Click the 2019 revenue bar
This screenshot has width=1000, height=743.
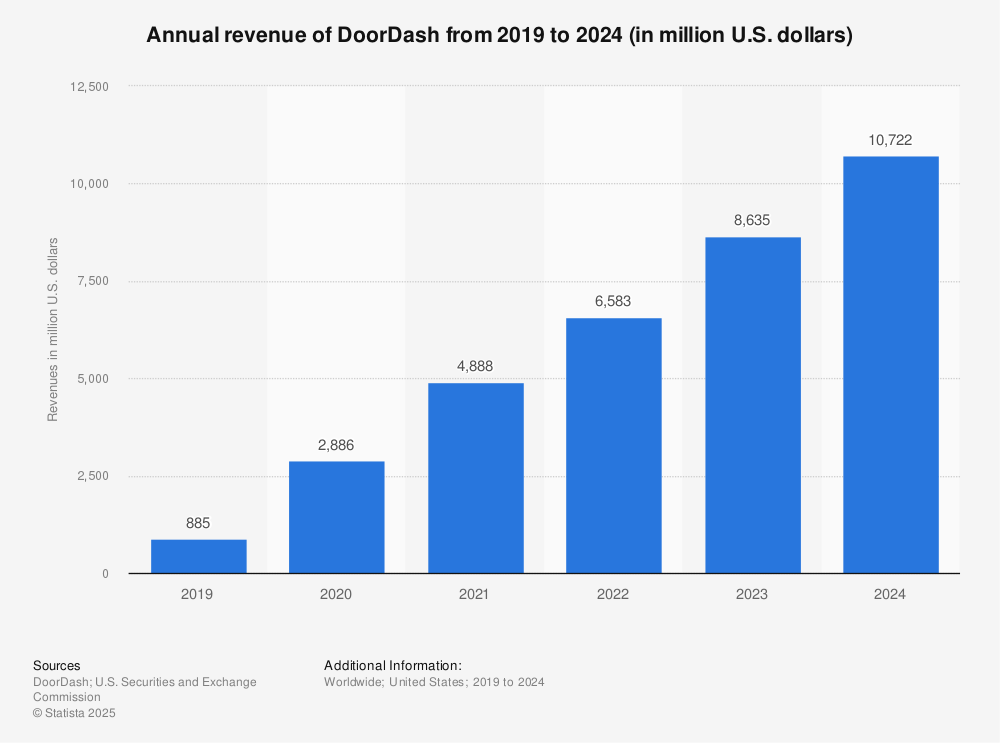tap(198, 556)
